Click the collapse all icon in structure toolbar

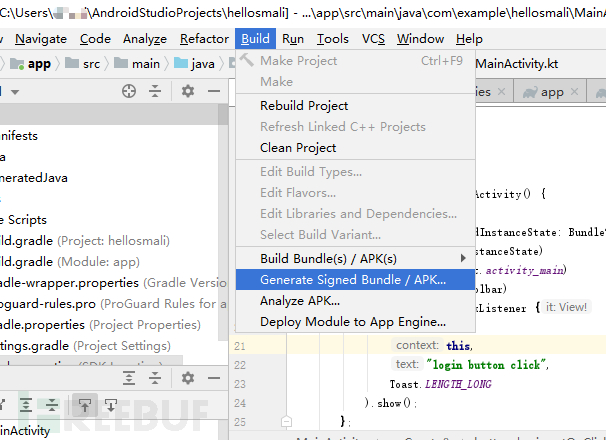click(51, 405)
